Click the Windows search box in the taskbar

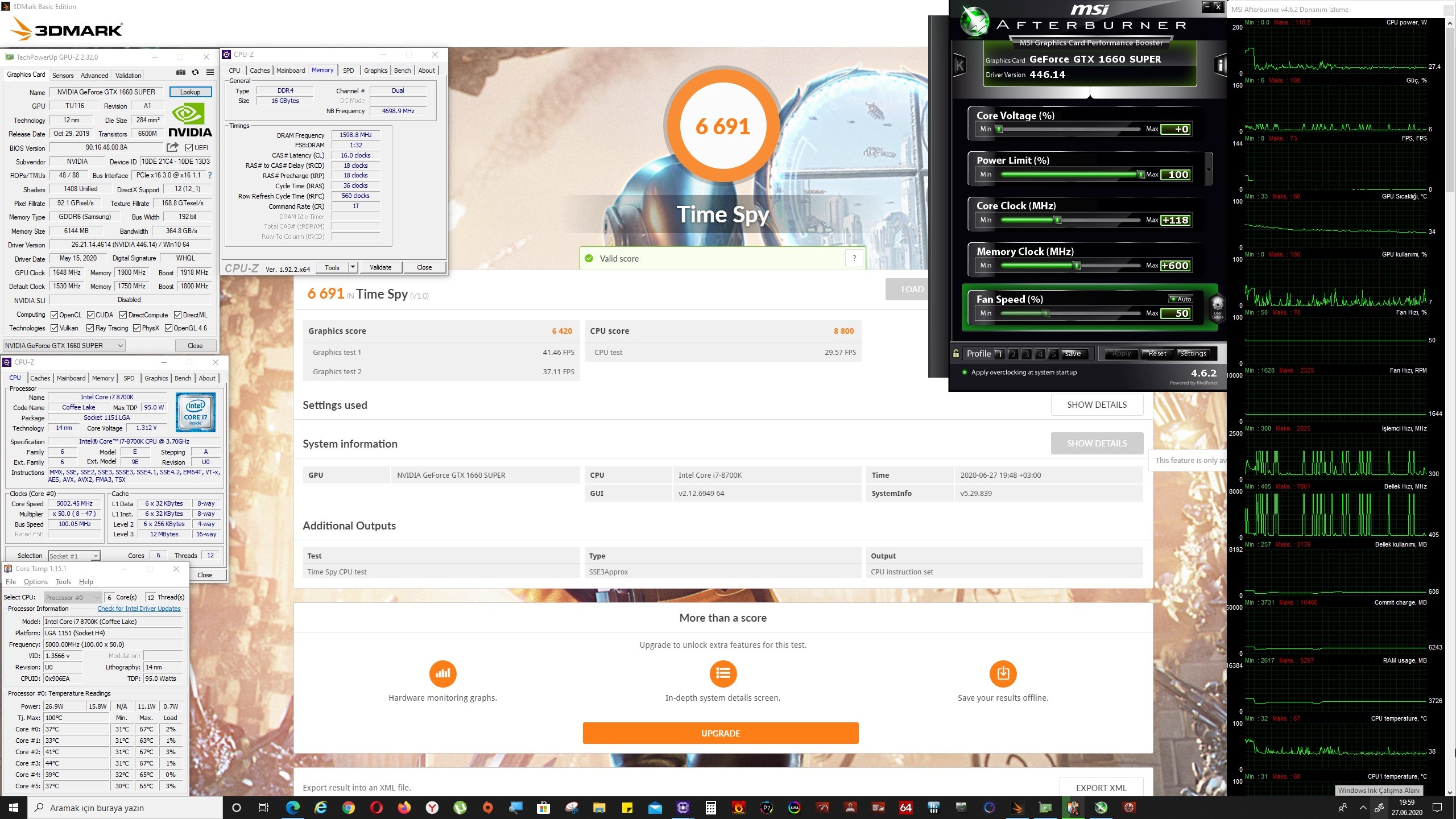point(125,808)
